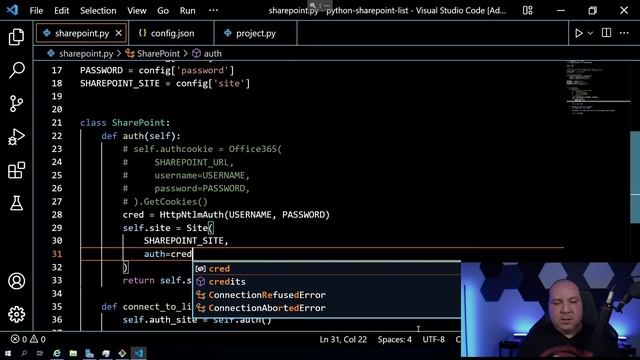The width and height of the screenshot is (640, 360).
Task: Open Run and Debug view
Action: 16,137
